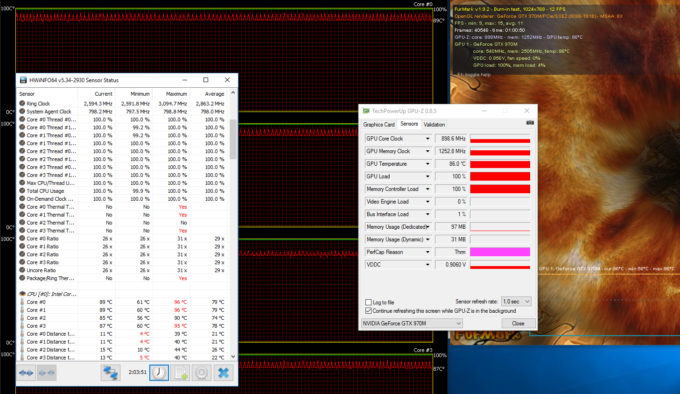Click the GPU Load red graph bar
Screen dimensions: 680x394
coord(500,176)
